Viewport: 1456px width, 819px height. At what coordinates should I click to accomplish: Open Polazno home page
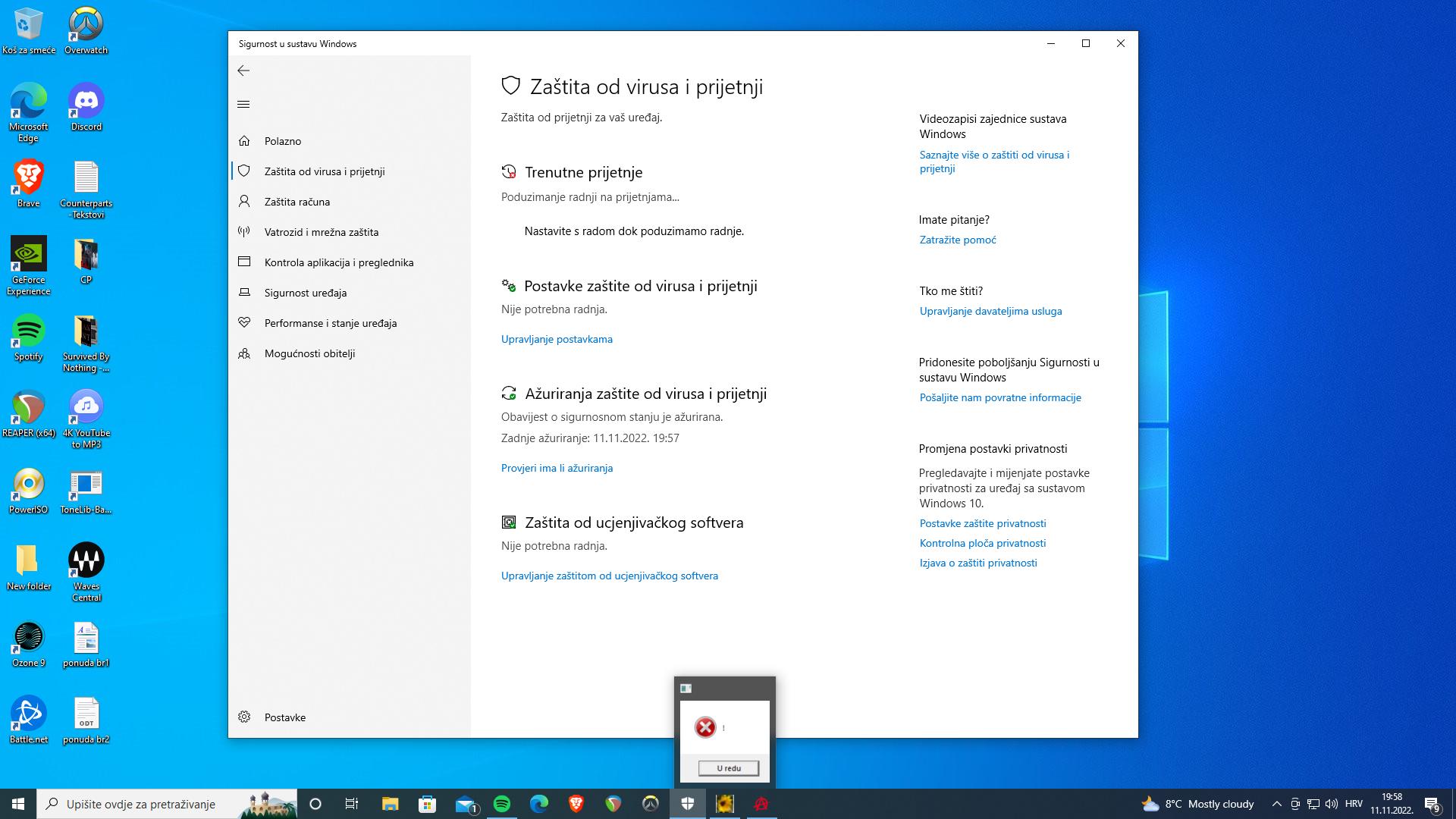[x=282, y=141]
